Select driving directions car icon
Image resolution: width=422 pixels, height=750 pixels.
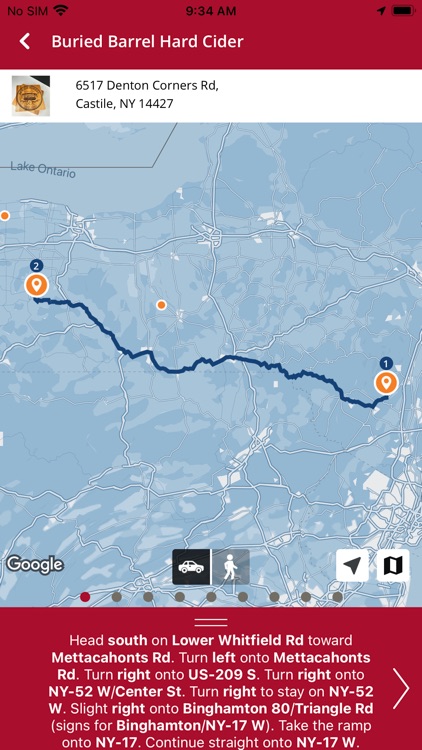pyautogui.click(x=191, y=567)
